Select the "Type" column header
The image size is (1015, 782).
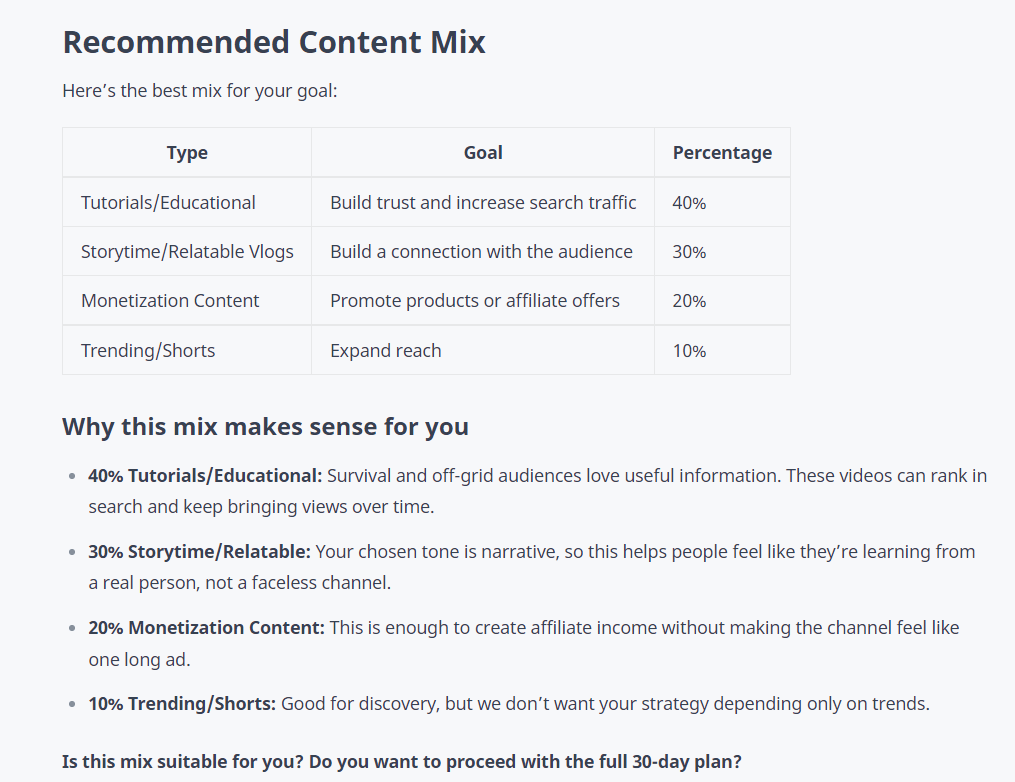coord(187,153)
